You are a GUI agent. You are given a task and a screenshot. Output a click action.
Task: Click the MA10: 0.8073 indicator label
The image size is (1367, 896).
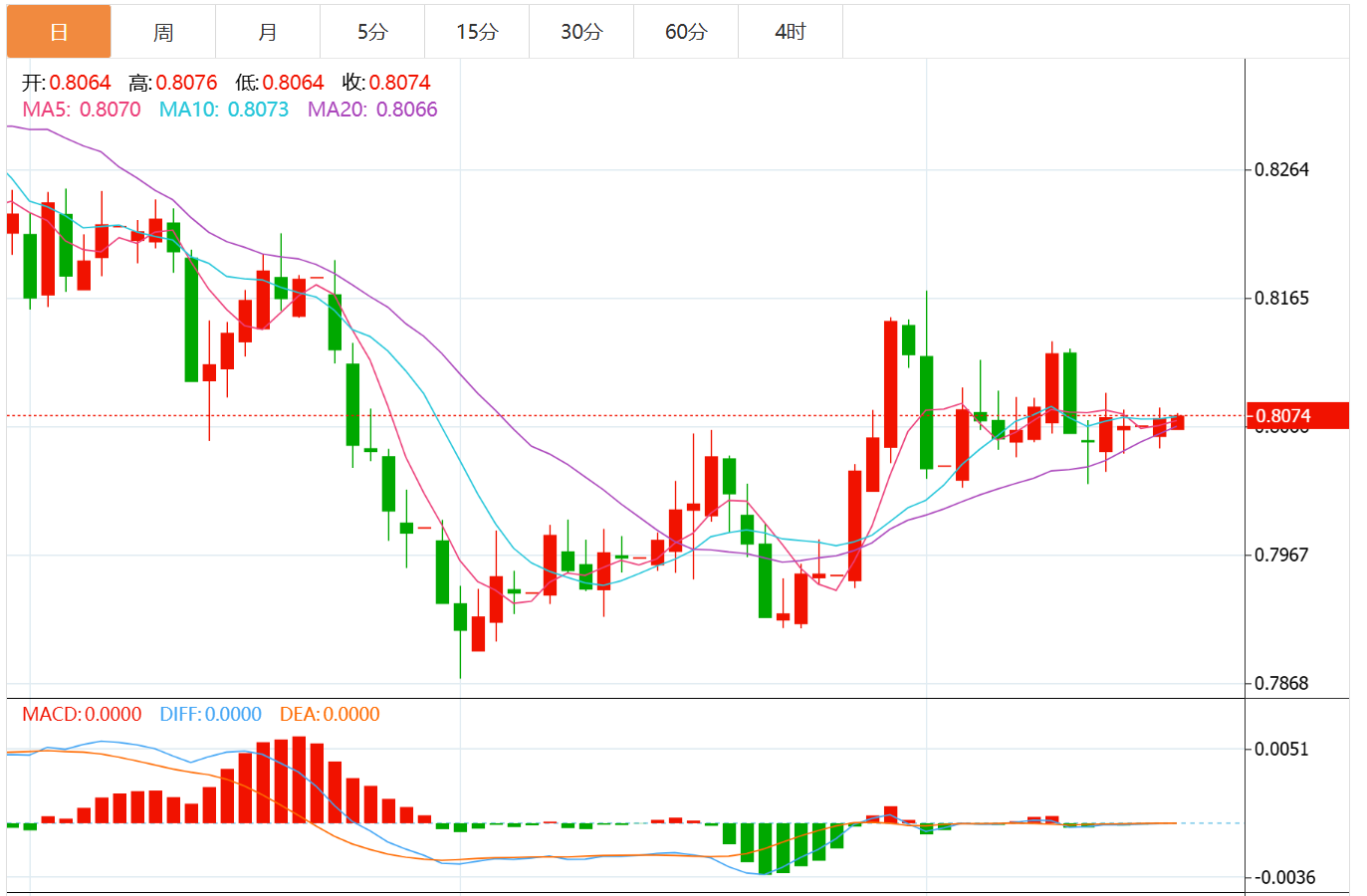tap(224, 110)
